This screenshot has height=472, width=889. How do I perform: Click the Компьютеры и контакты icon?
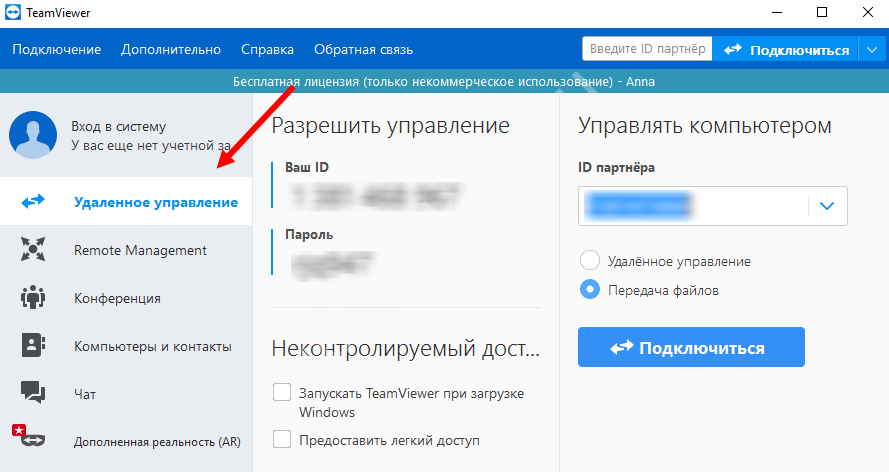point(33,345)
